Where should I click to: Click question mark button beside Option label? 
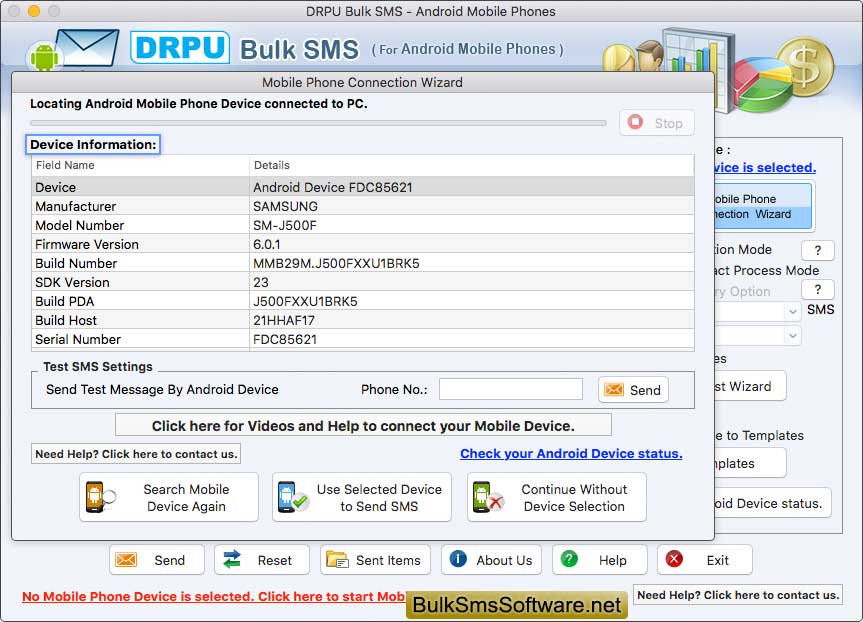click(x=818, y=290)
